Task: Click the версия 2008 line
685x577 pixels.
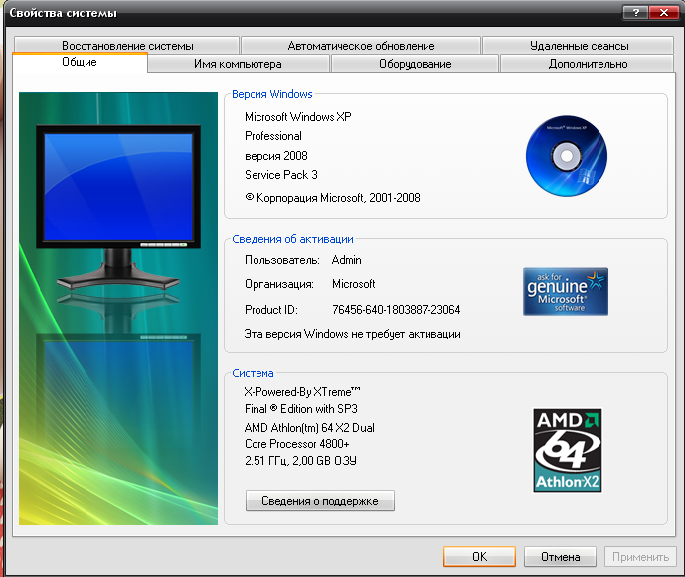Action: 276,156
